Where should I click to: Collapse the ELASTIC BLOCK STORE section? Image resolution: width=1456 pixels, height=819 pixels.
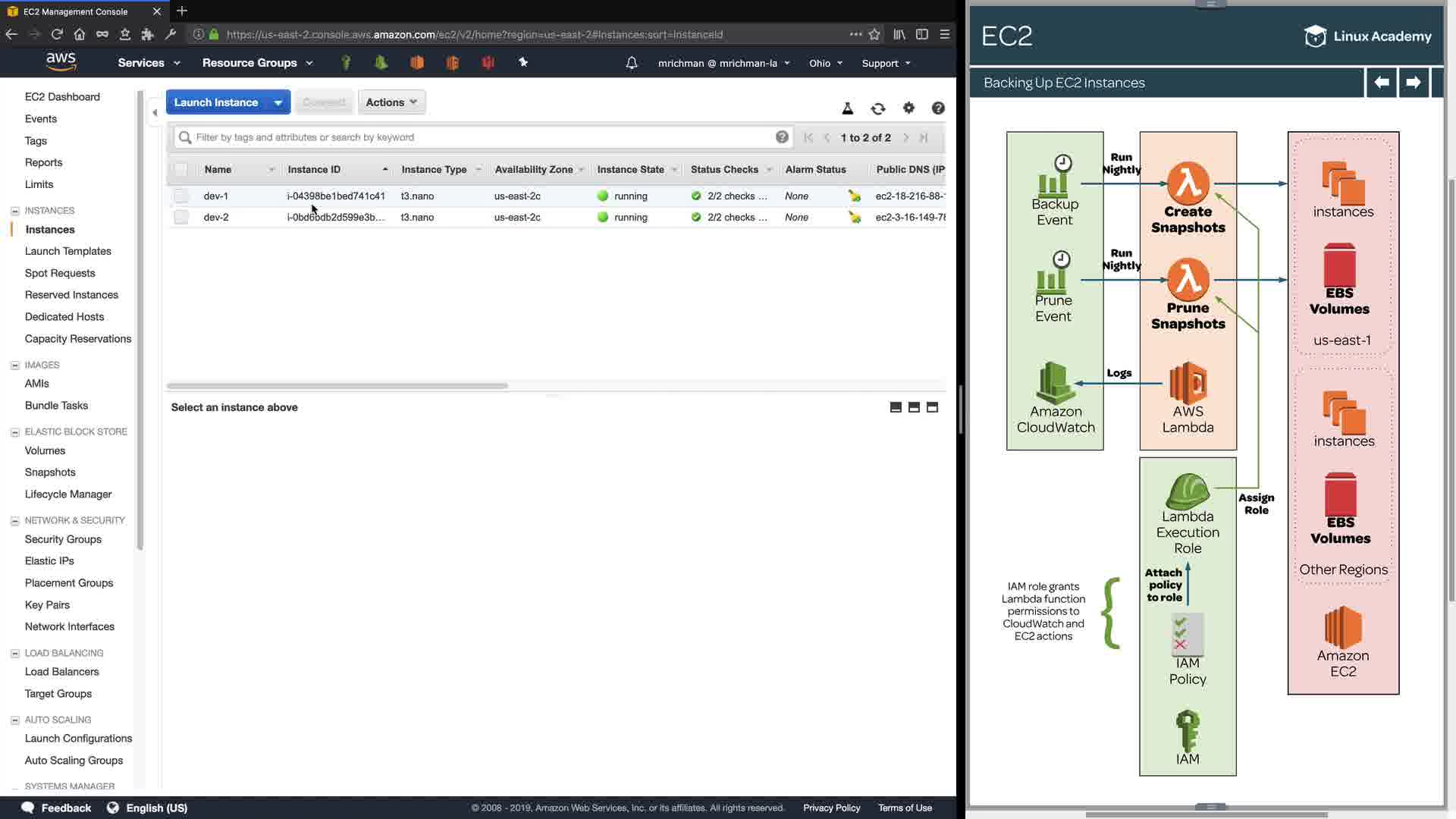click(x=14, y=431)
